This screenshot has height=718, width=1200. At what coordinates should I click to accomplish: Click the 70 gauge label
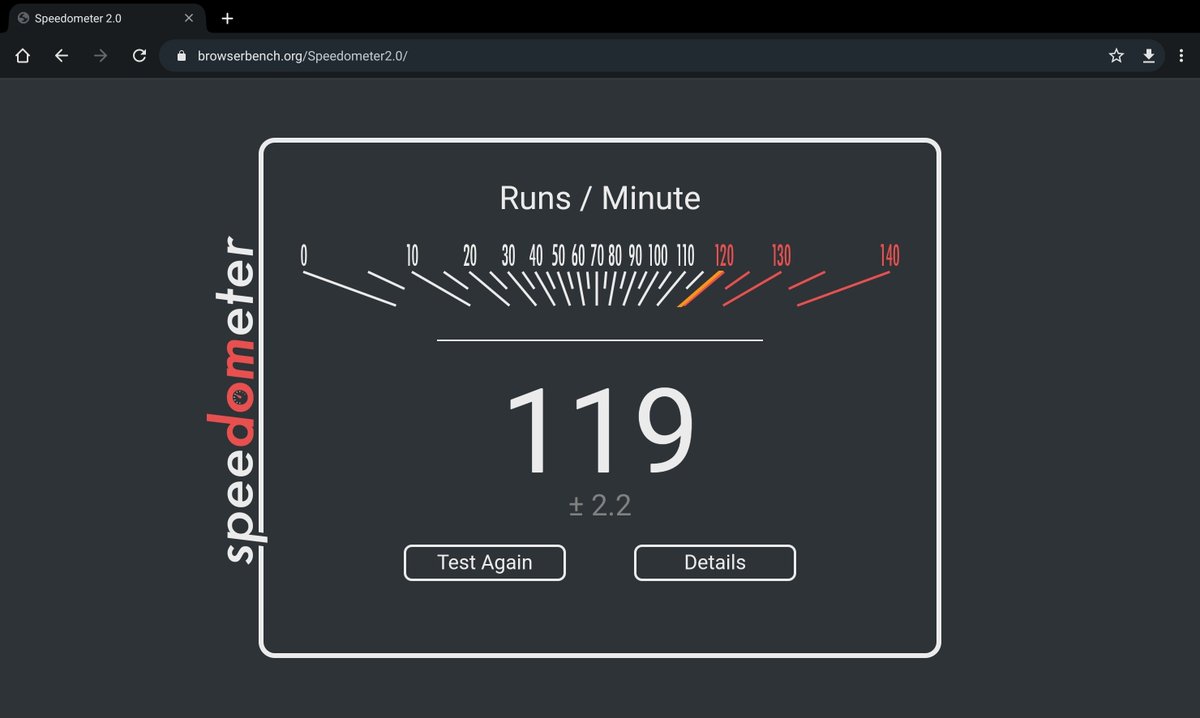pyautogui.click(x=596, y=256)
